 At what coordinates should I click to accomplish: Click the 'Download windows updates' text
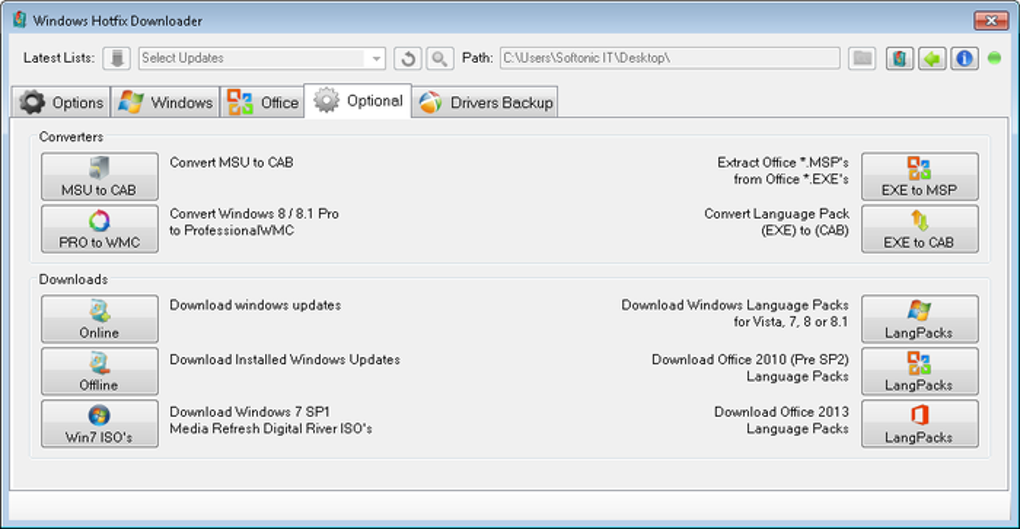tap(255, 305)
